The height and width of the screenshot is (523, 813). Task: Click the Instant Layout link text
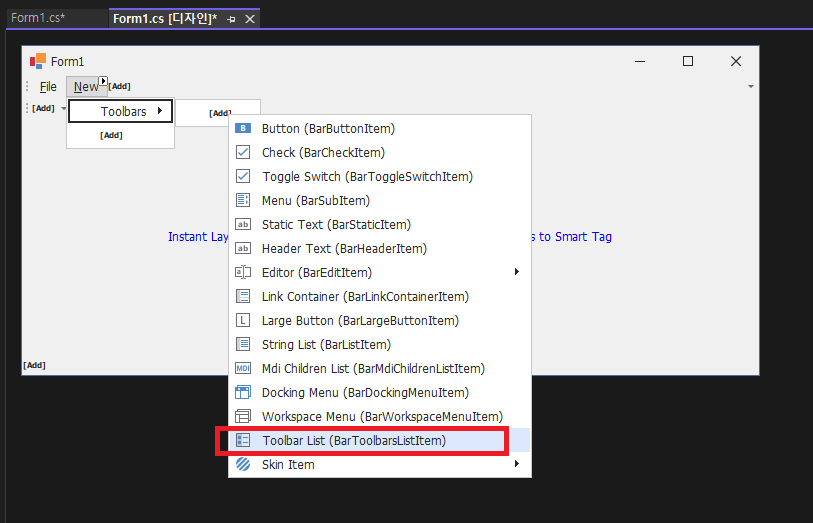click(x=198, y=237)
